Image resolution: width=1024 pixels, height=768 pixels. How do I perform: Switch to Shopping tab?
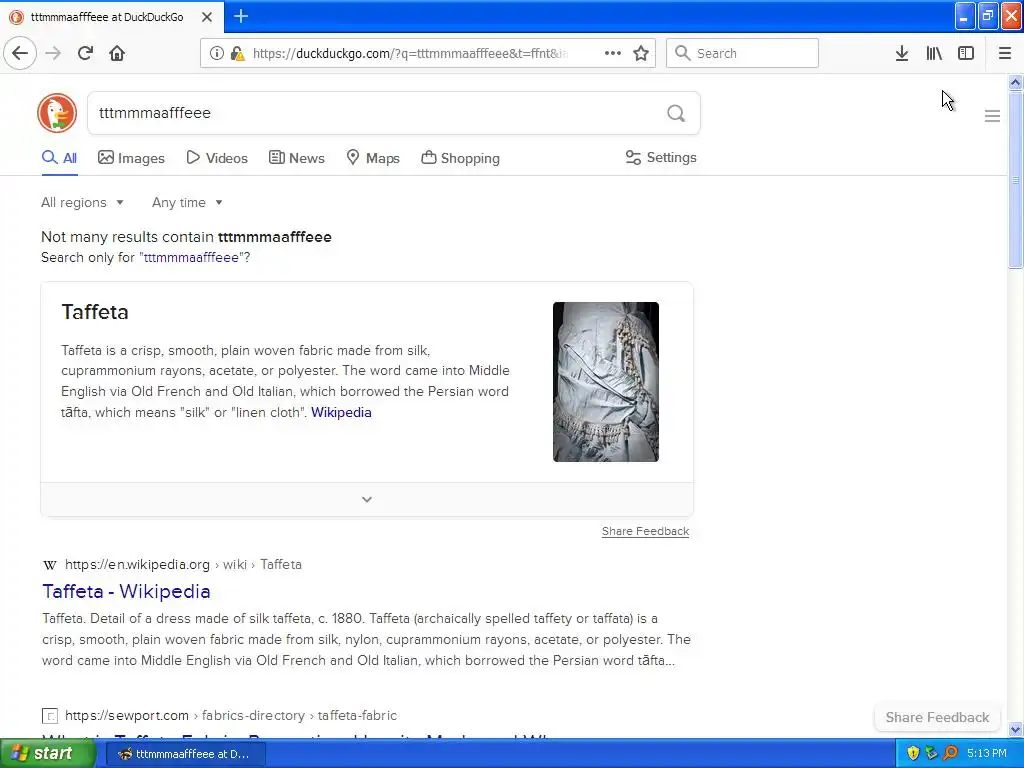[x=460, y=158]
